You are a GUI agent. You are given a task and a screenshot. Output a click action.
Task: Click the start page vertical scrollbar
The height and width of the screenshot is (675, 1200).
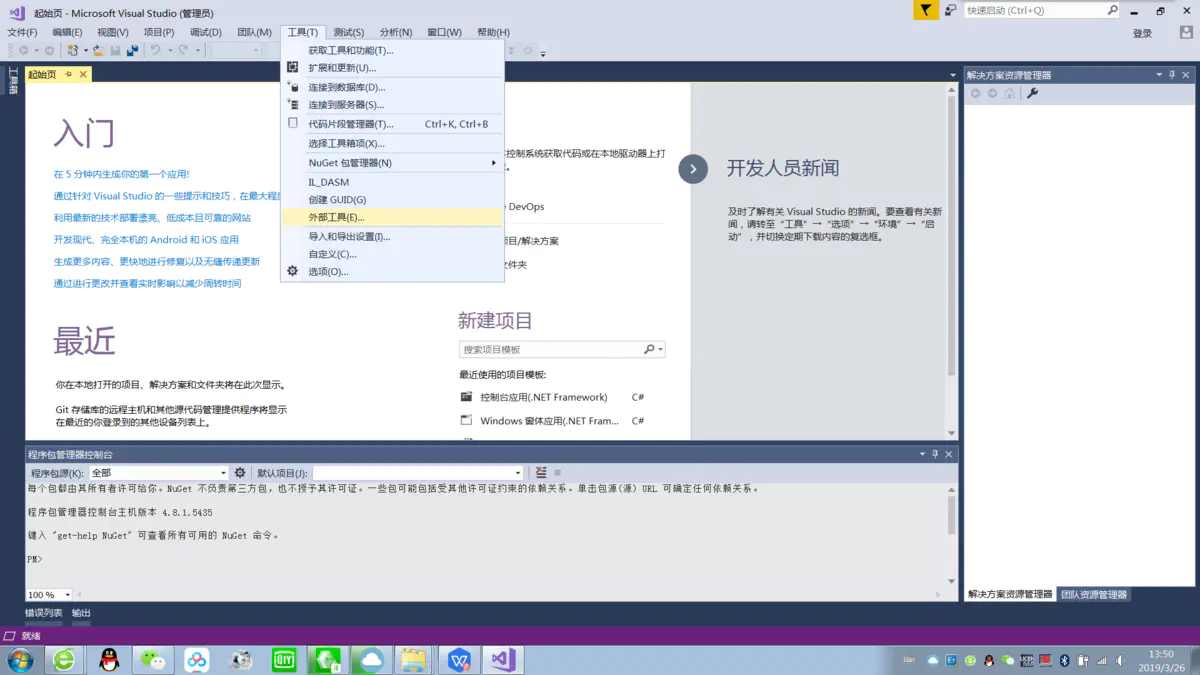(x=951, y=260)
